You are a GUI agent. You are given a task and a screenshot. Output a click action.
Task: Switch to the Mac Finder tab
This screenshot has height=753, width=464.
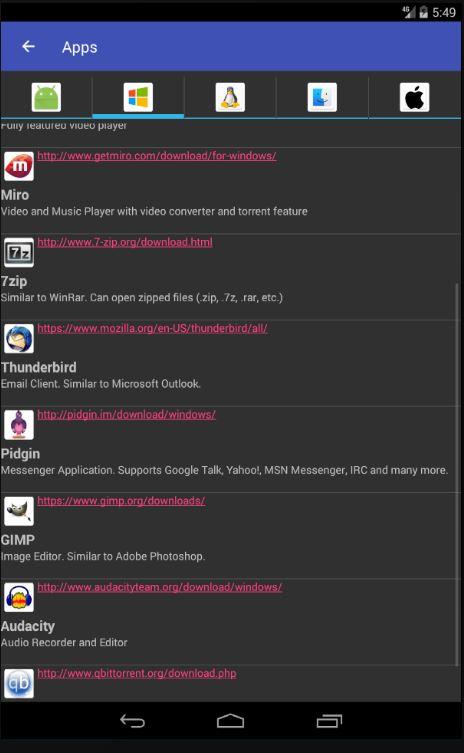tap(322, 97)
